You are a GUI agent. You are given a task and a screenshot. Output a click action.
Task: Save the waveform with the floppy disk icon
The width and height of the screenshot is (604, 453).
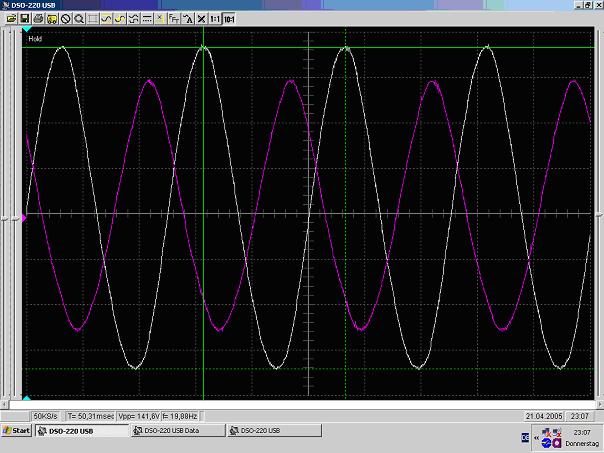(25, 18)
